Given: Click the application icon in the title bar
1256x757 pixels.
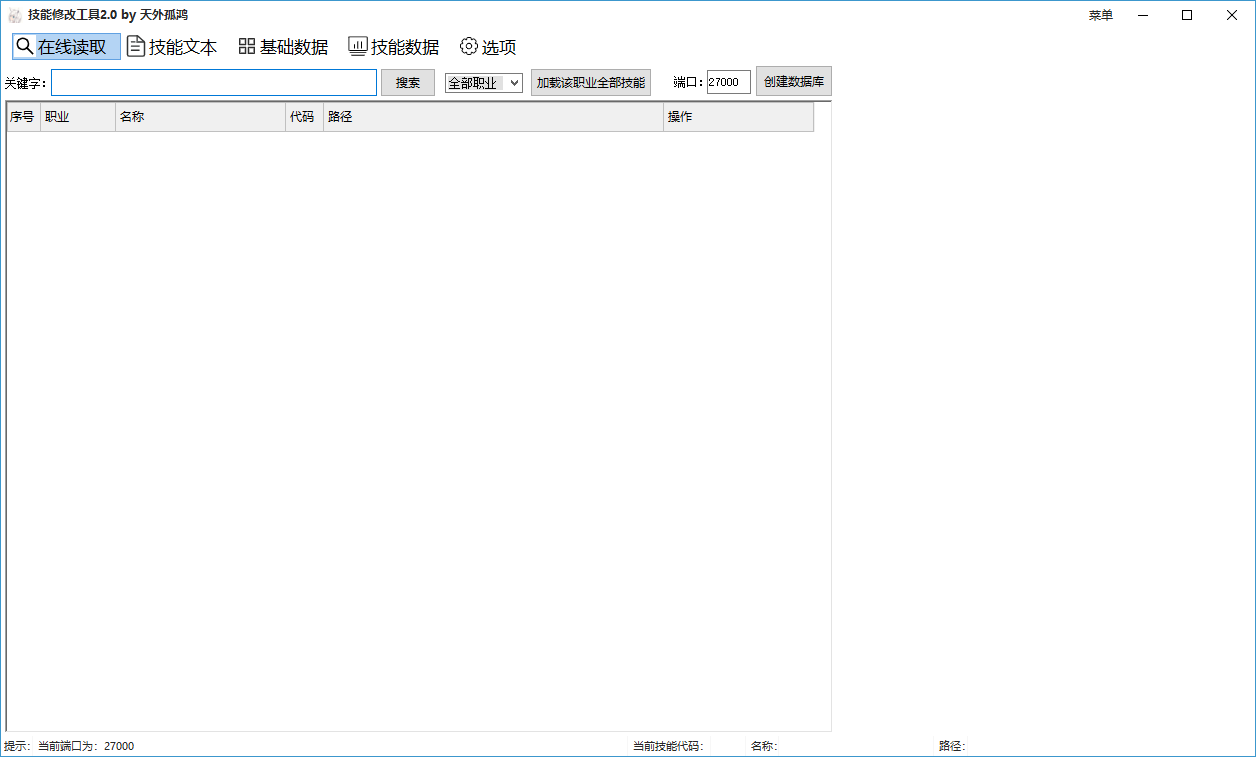Looking at the screenshot, I should pyautogui.click(x=14, y=14).
